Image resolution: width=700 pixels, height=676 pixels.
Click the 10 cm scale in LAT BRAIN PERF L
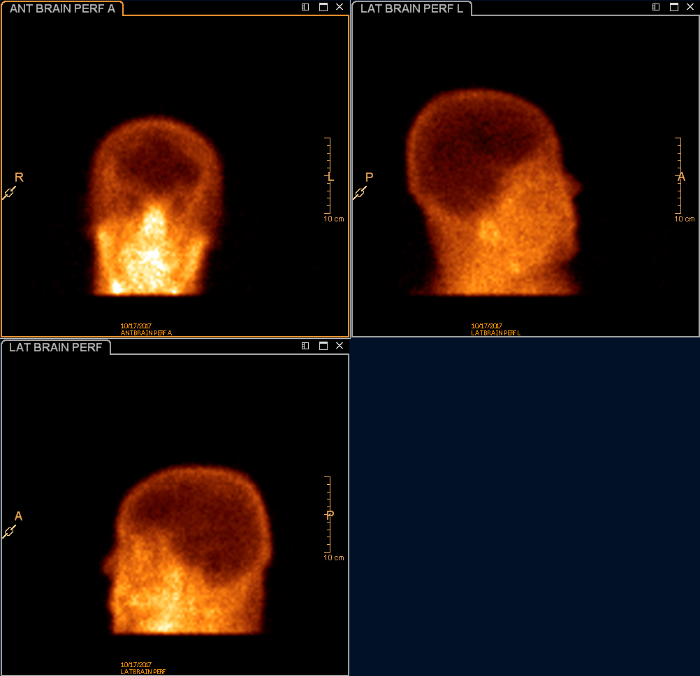(679, 178)
